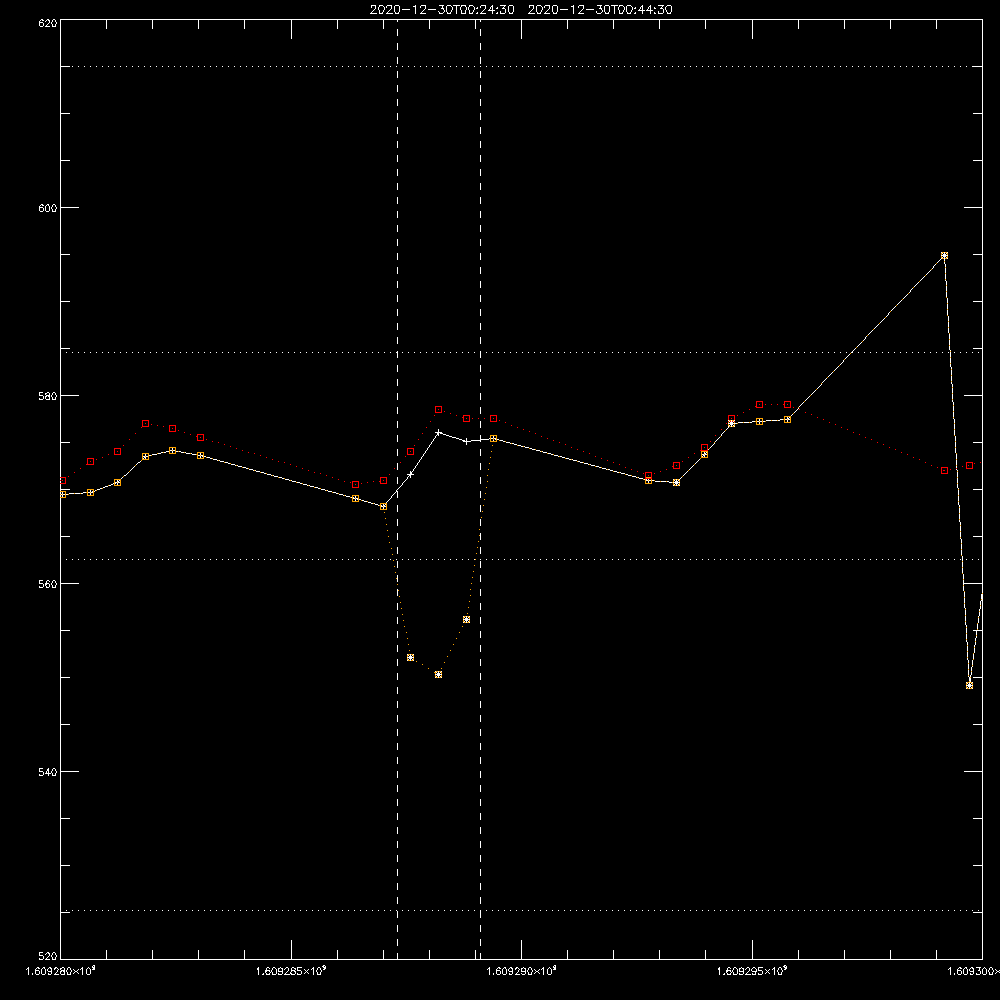Pick the low data point near 549 at right edge
This screenshot has width=1000, height=1000.
click(x=969, y=686)
